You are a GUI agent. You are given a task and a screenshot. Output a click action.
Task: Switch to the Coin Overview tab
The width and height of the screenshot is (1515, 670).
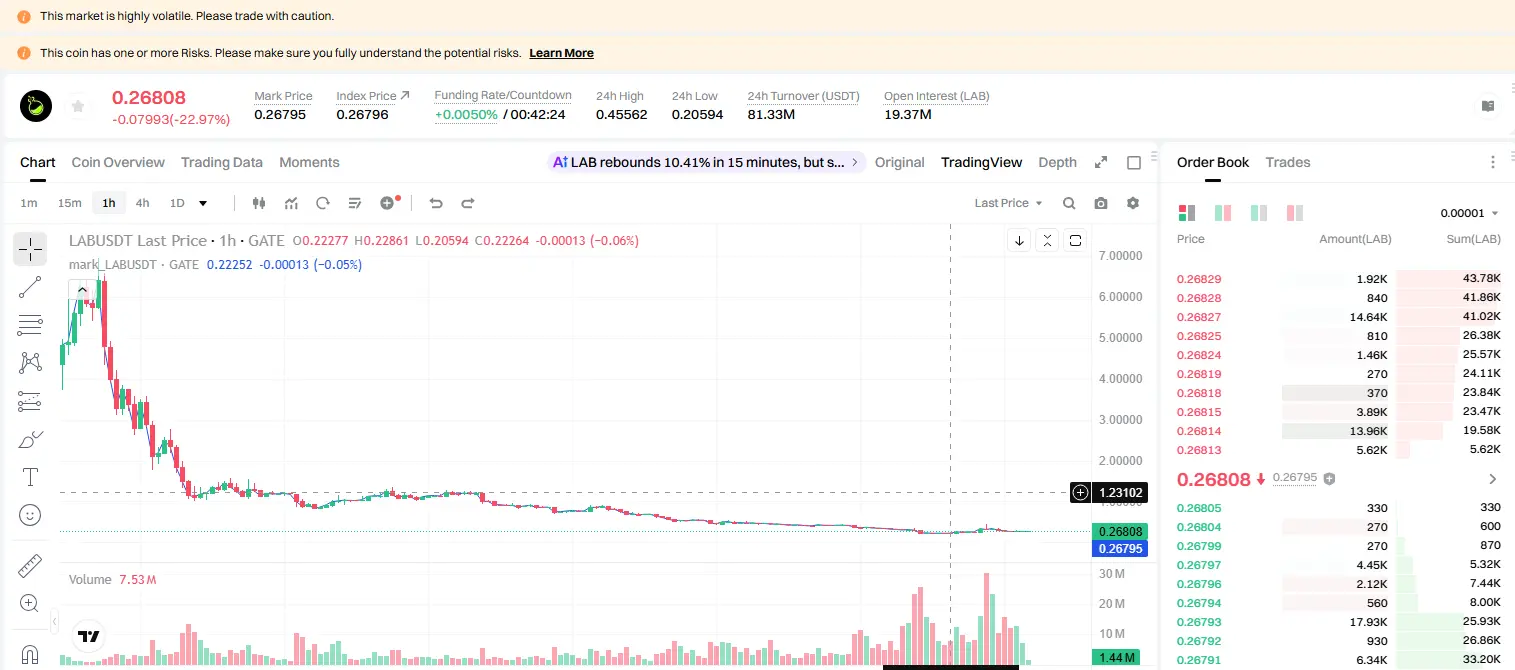118,162
